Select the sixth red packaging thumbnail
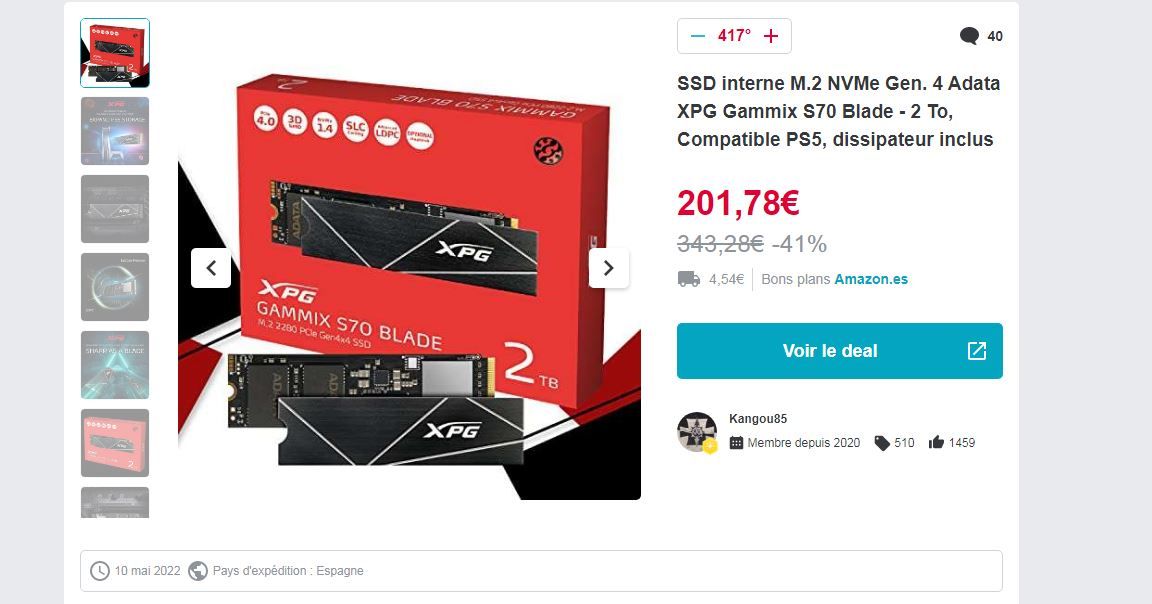This screenshot has height=604, width=1152. [x=115, y=443]
